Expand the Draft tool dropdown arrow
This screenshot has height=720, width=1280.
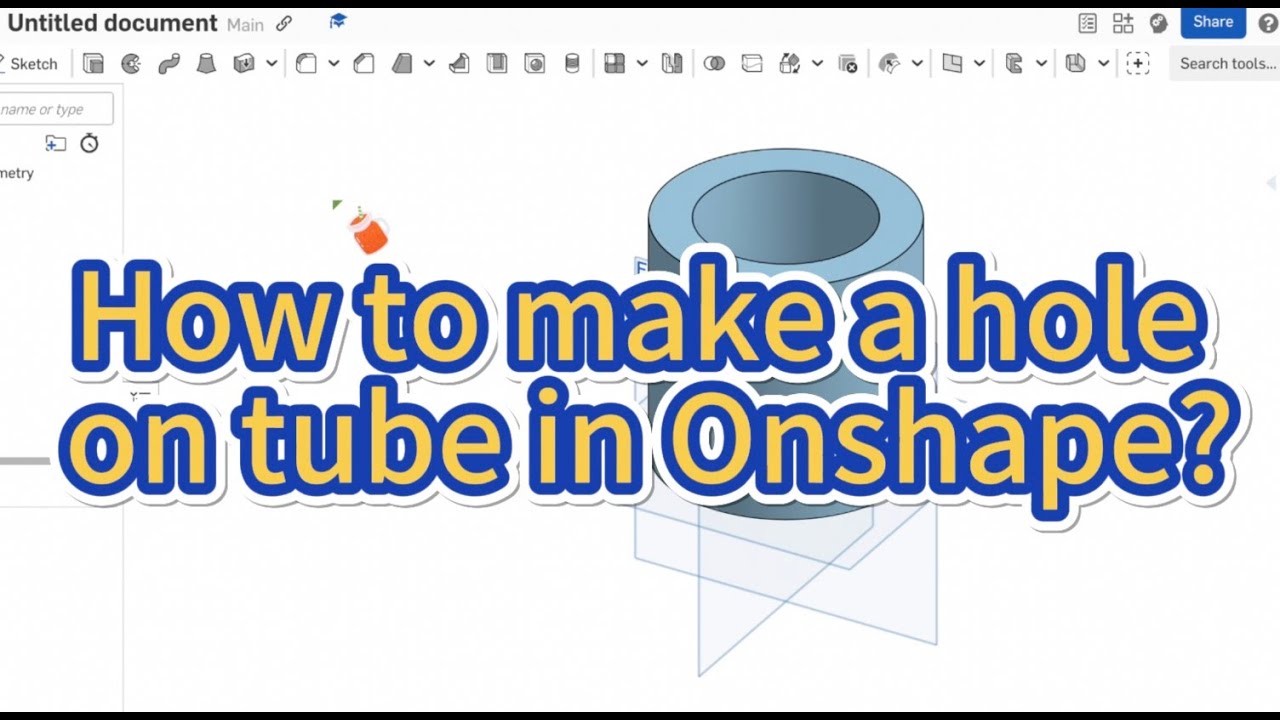coord(429,64)
